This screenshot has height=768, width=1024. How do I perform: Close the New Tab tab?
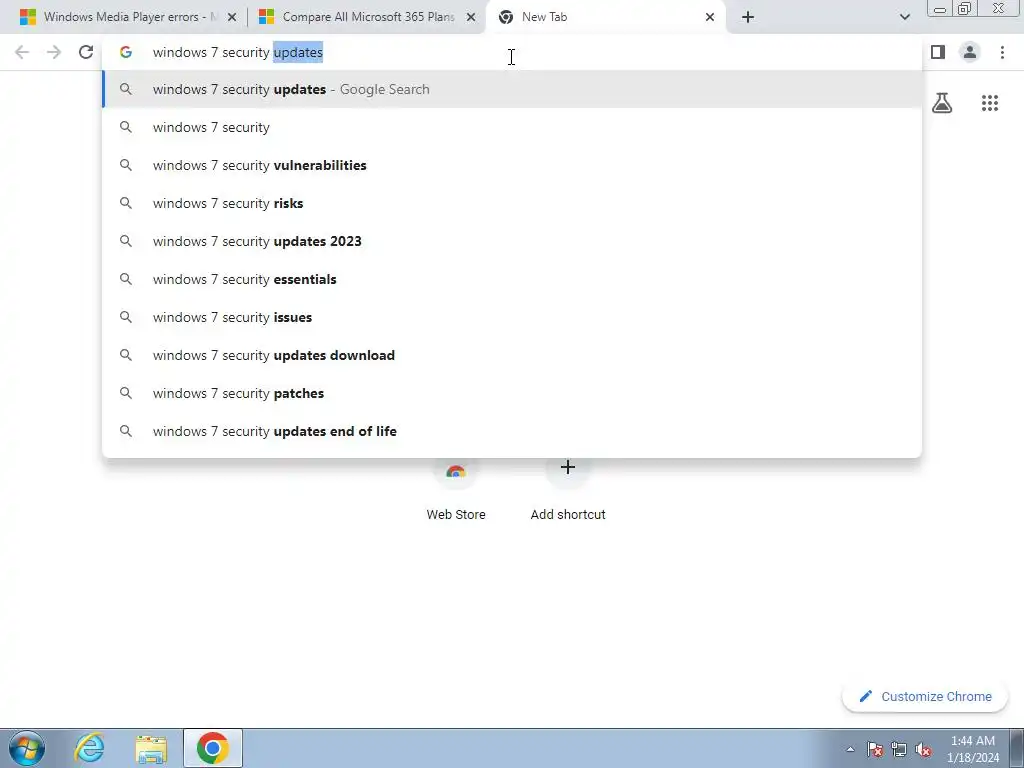[x=710, y=17]
